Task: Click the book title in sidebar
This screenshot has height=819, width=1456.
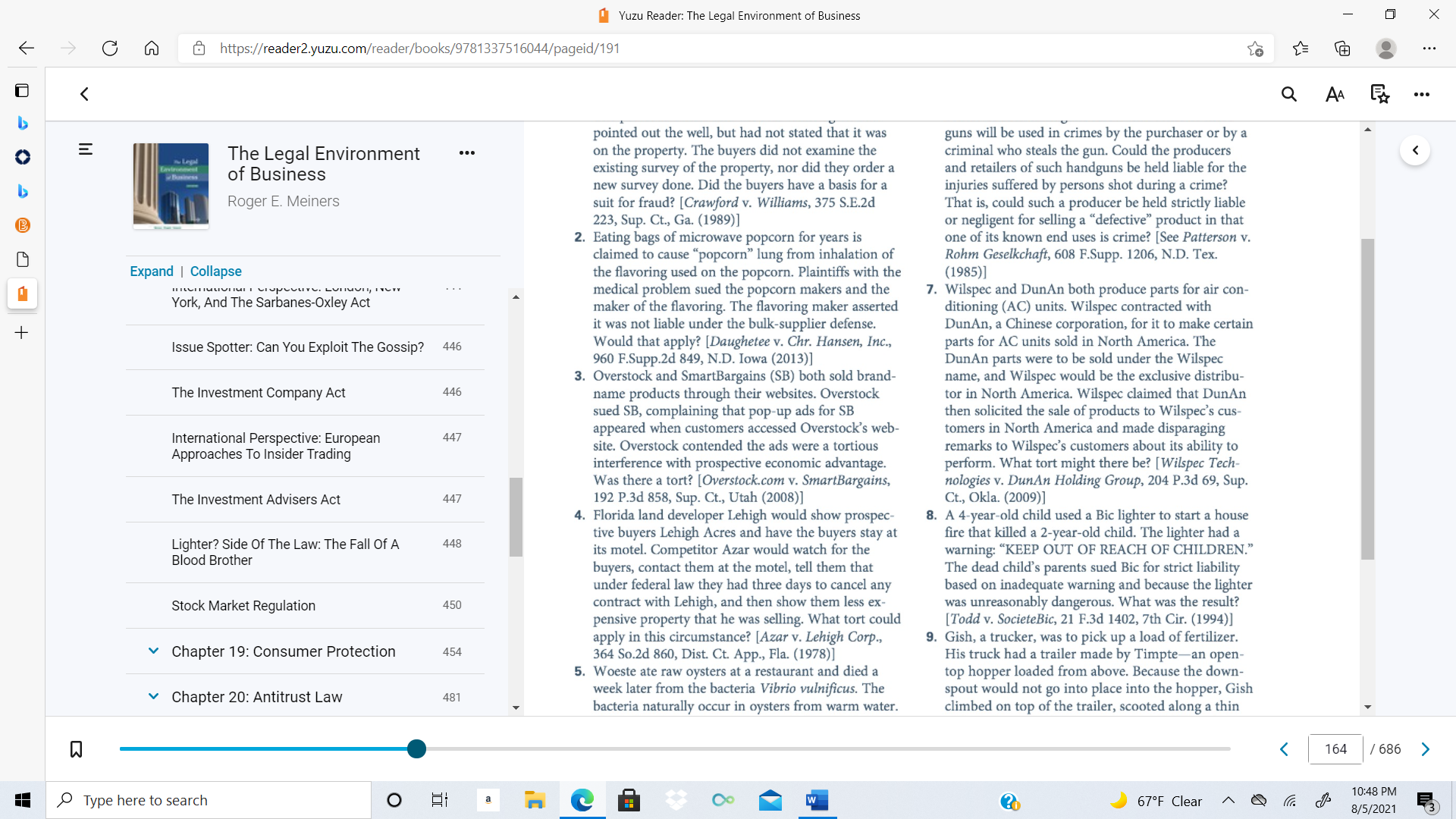Action: pyautogui.click(x=324, y=164)
